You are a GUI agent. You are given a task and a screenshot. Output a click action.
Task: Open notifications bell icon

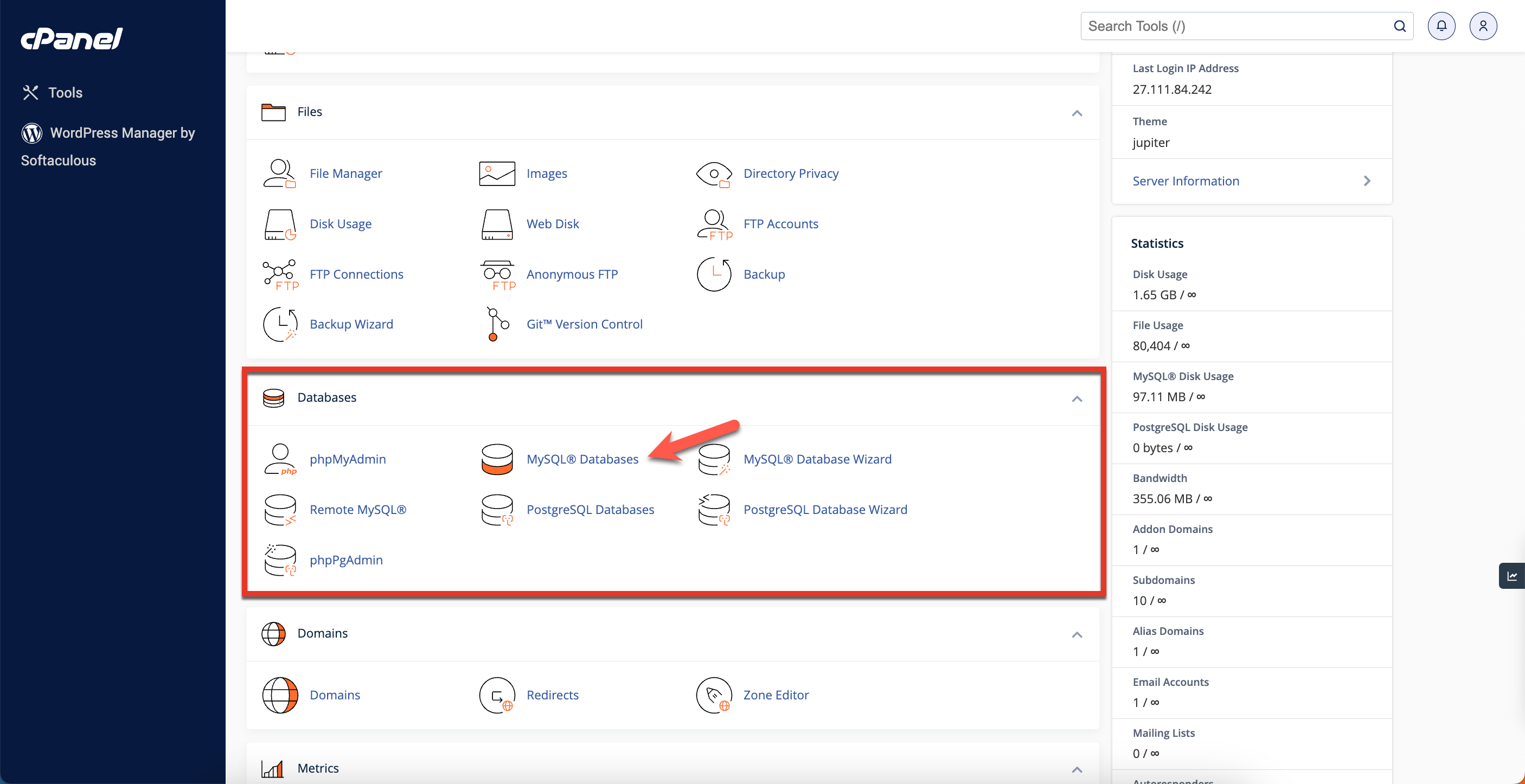[1441, 26]
